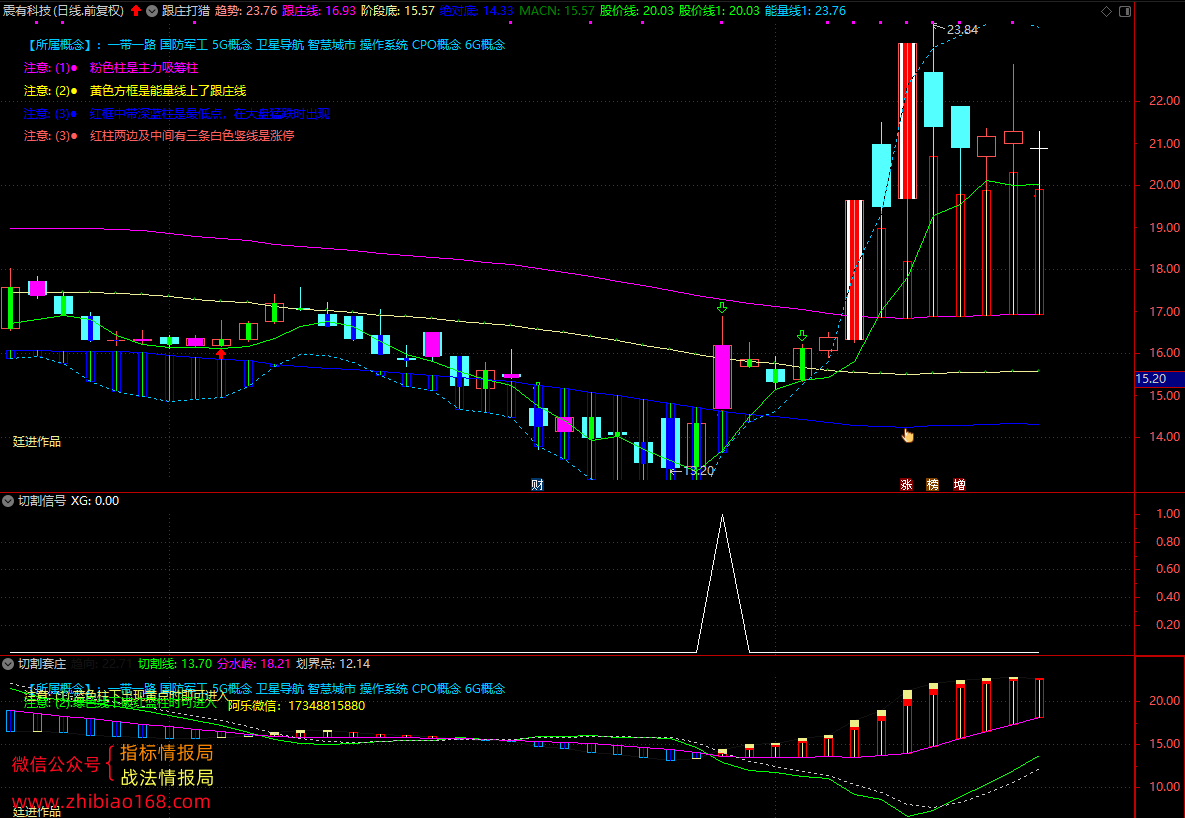Open the 5G概念 concept in top panel
1185x818 pixels.
232,45
